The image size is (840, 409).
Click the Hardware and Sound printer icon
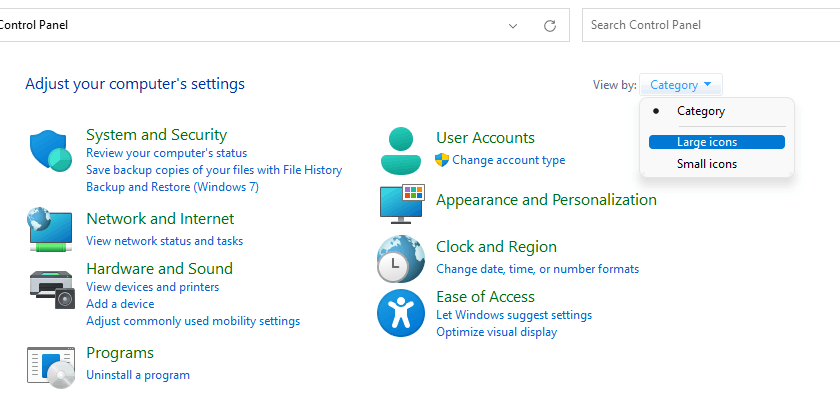click(50, 289)
